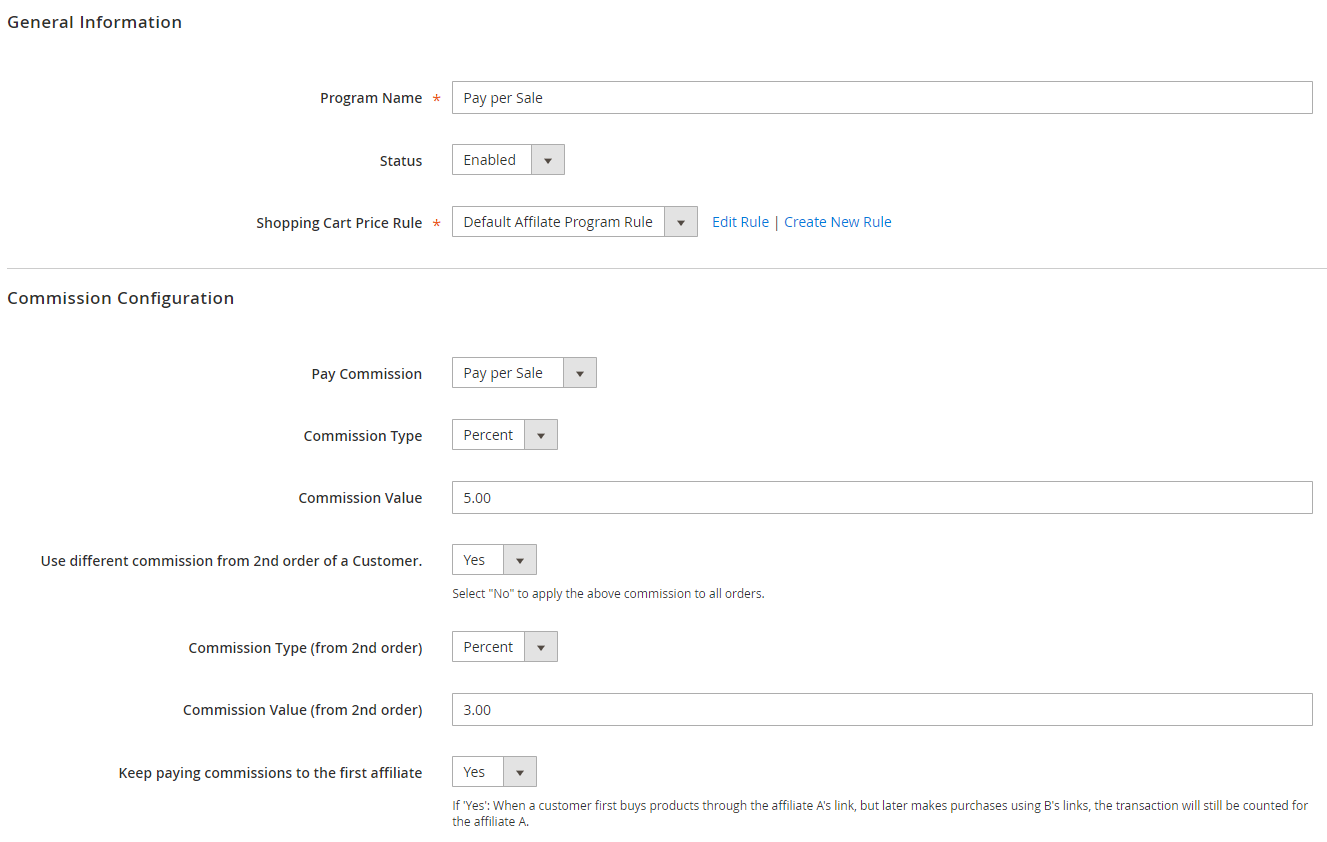Click the Program Name label
Image resolution: width=1327 pixels, height=842 pixels.
point(371,98)
